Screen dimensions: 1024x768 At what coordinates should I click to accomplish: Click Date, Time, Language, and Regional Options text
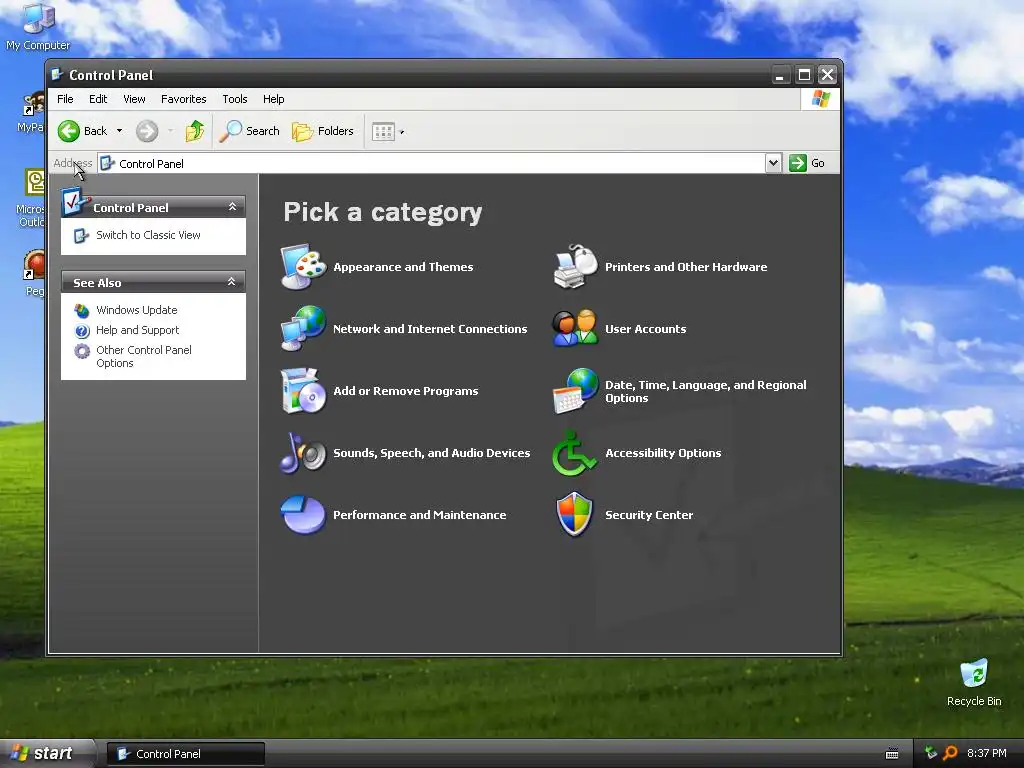click(x=705, y=391)
